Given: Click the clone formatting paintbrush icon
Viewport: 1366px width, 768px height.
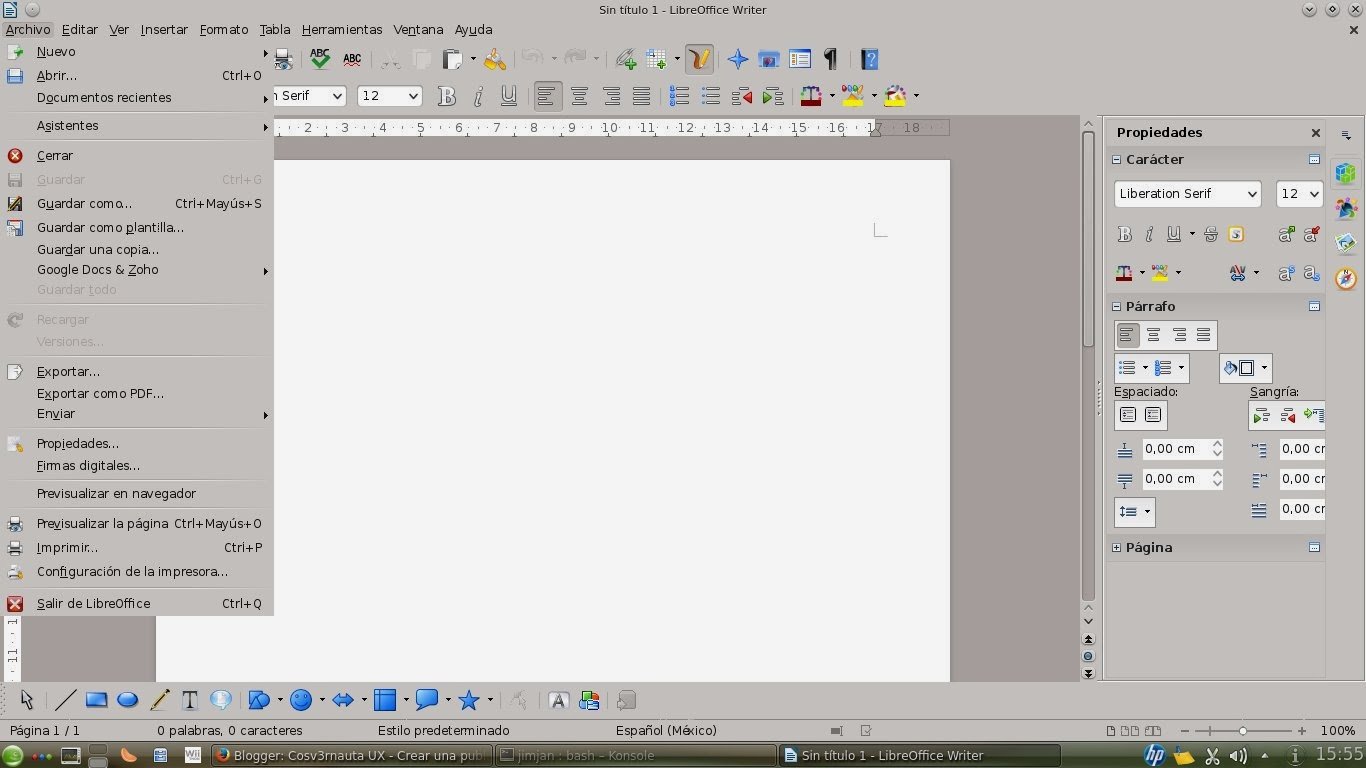Looking at the screenshot, I should (x=495, y=59).
